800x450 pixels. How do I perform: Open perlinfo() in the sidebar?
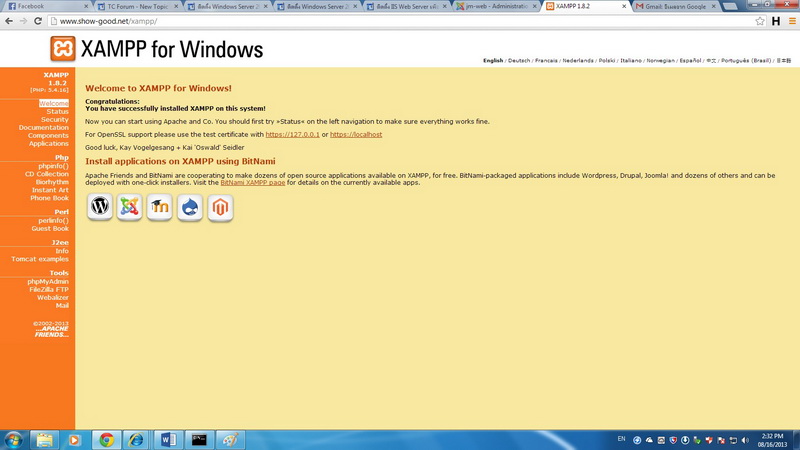click(53, 220)
